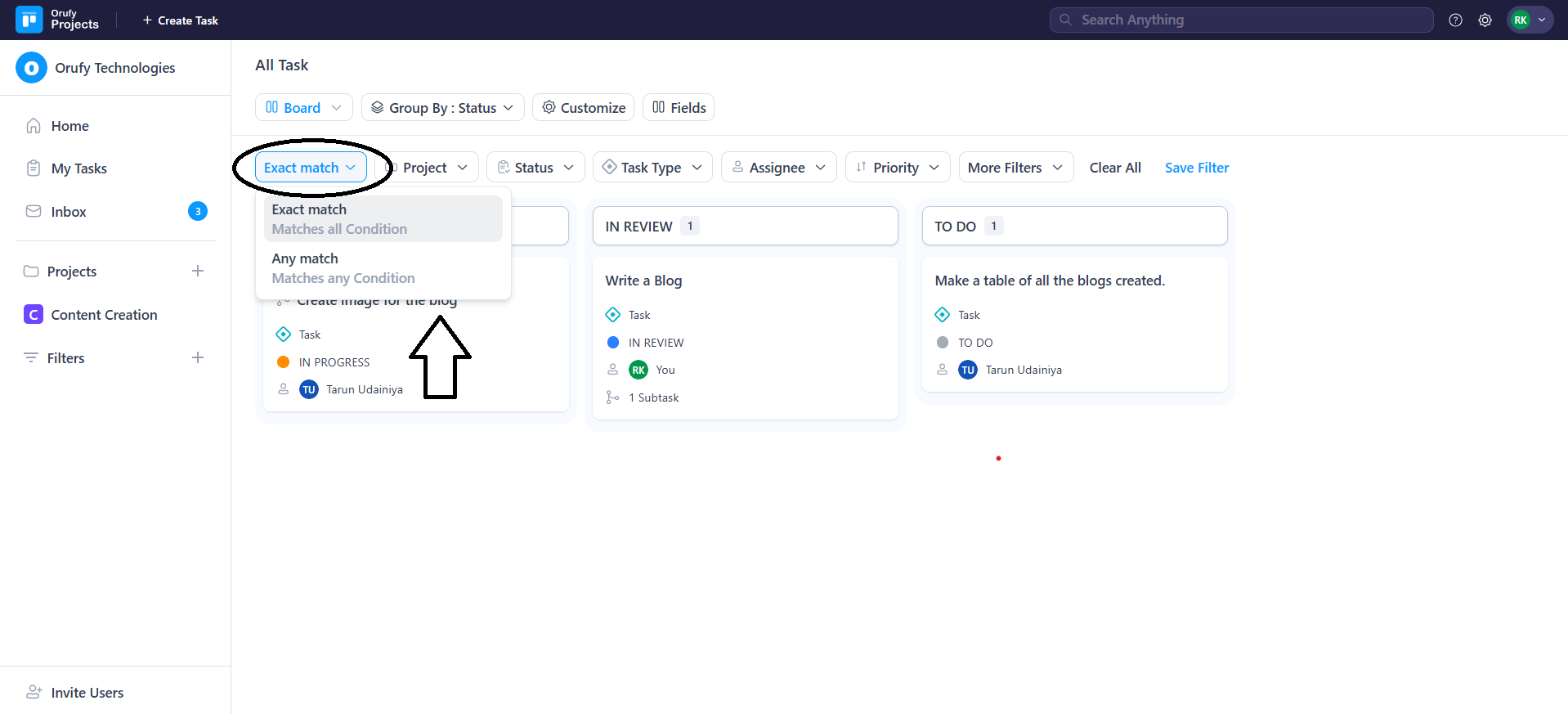Click the Save Filter link

tap(1196, 168)
